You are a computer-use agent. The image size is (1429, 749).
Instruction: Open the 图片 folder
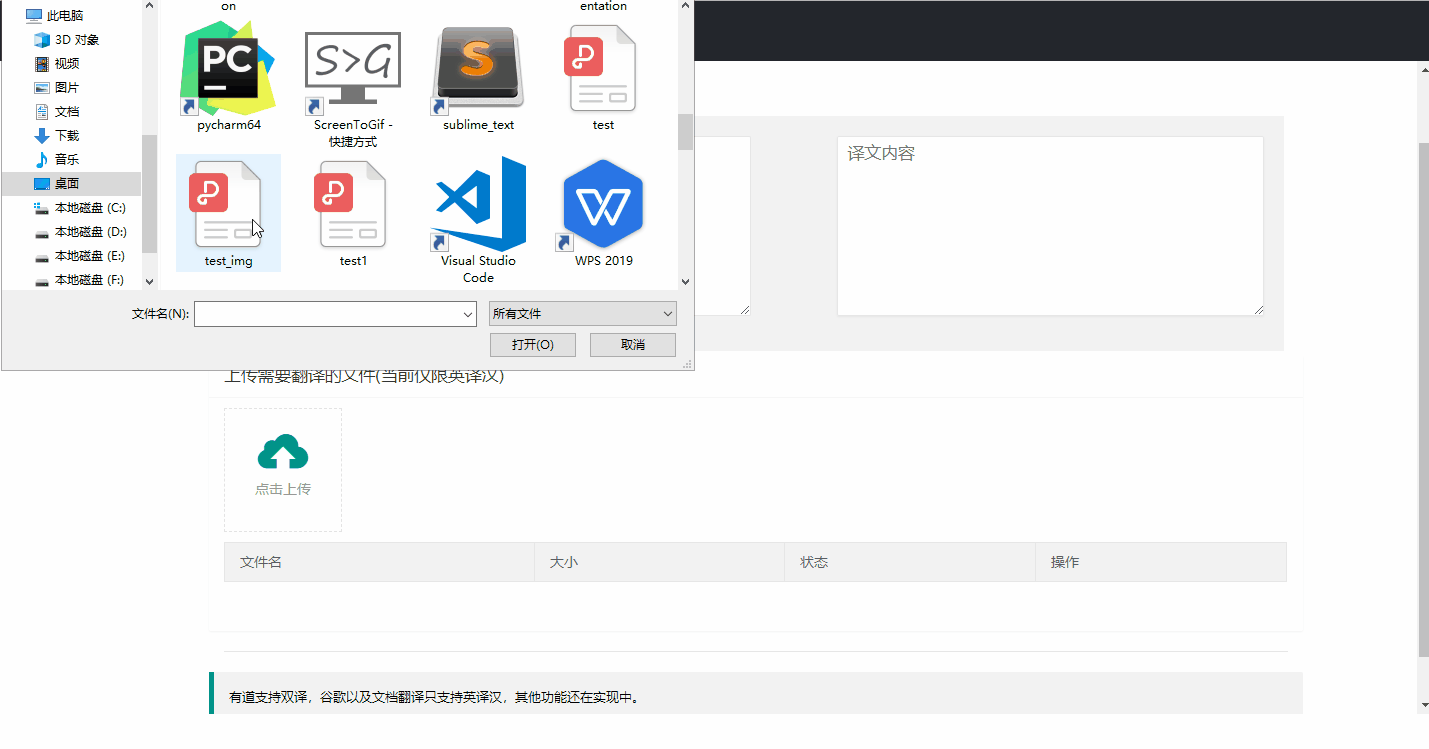(x=57, y=88)
